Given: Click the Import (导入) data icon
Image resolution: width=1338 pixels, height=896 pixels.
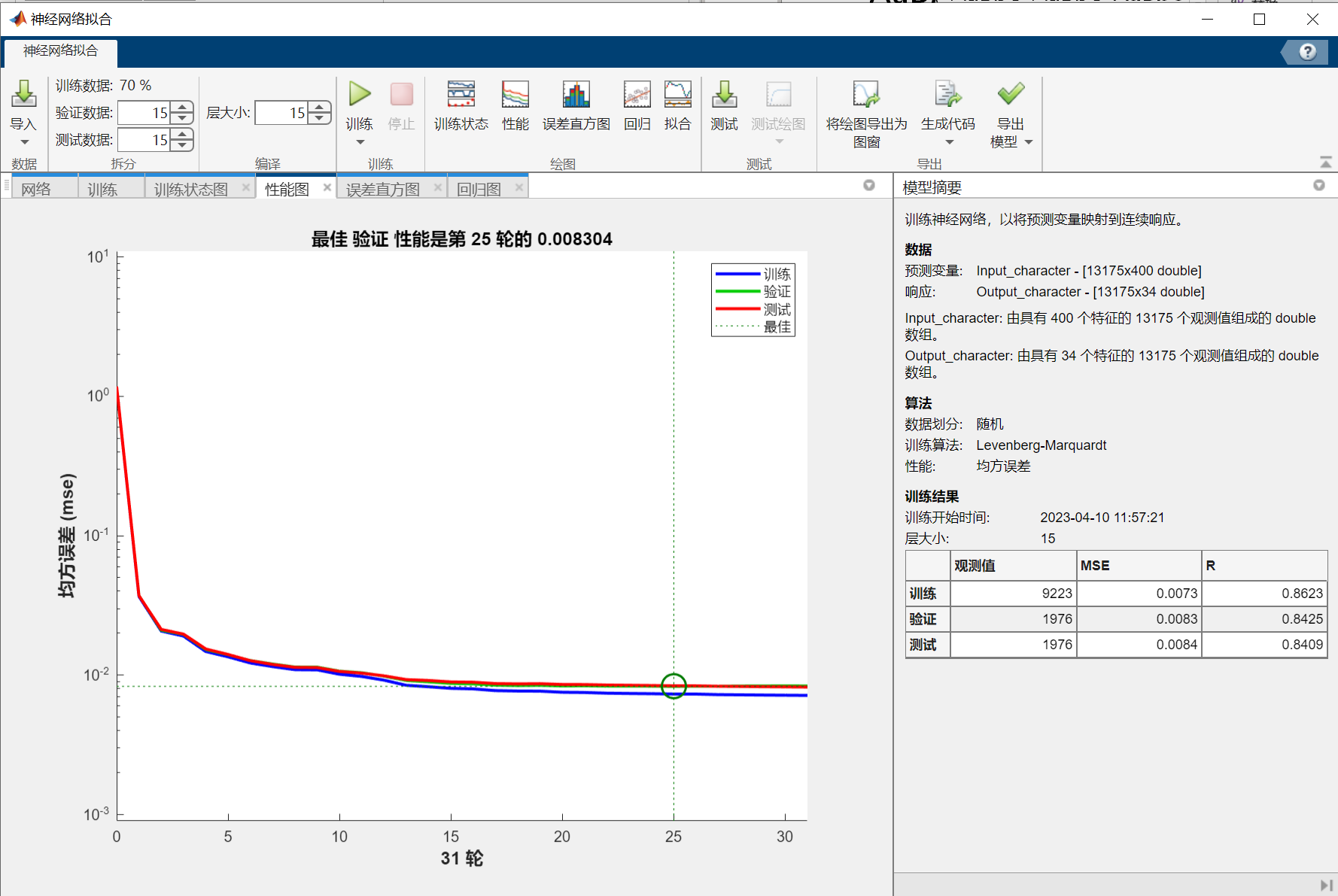Looking at the screenshot, I should (x=23, y=94).
